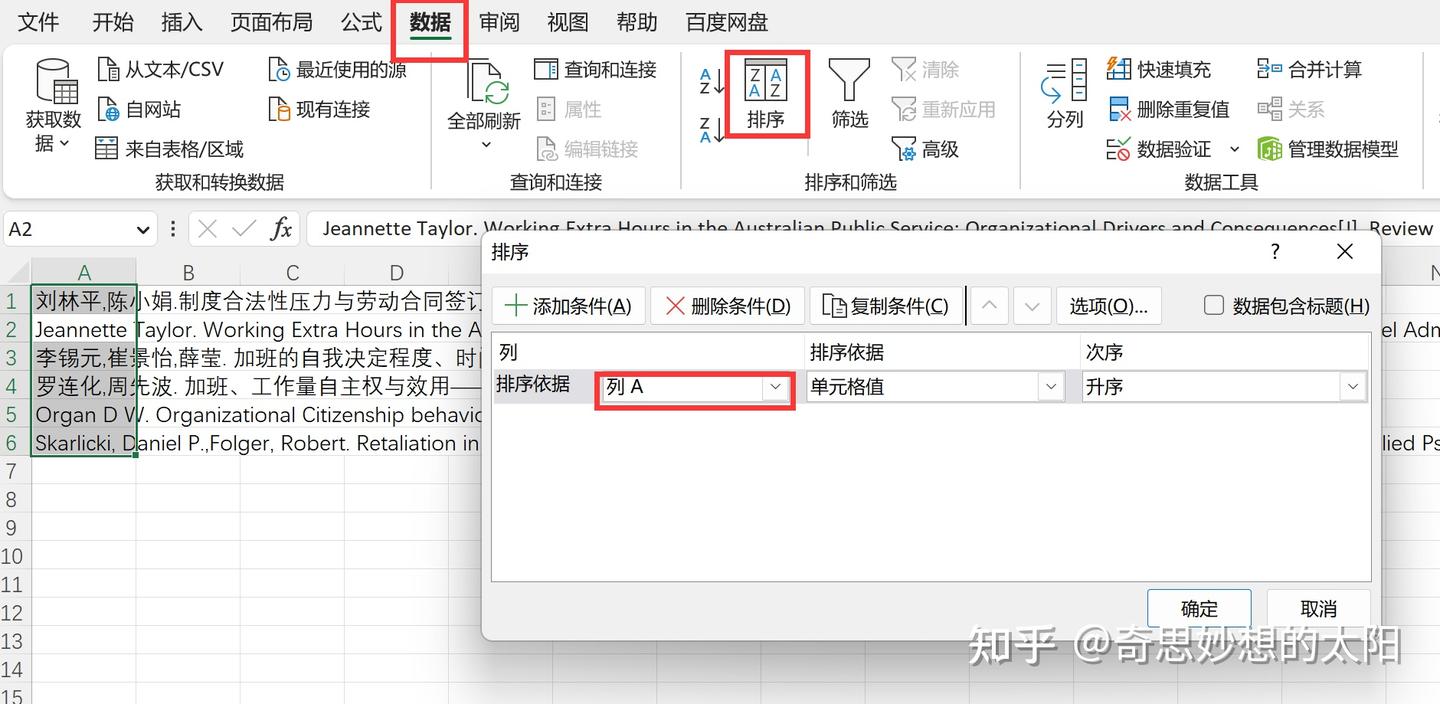Open the 单元格值 sort-on dropdown
Viewport: 1440px width, 704px height.
click(1050, 386)
